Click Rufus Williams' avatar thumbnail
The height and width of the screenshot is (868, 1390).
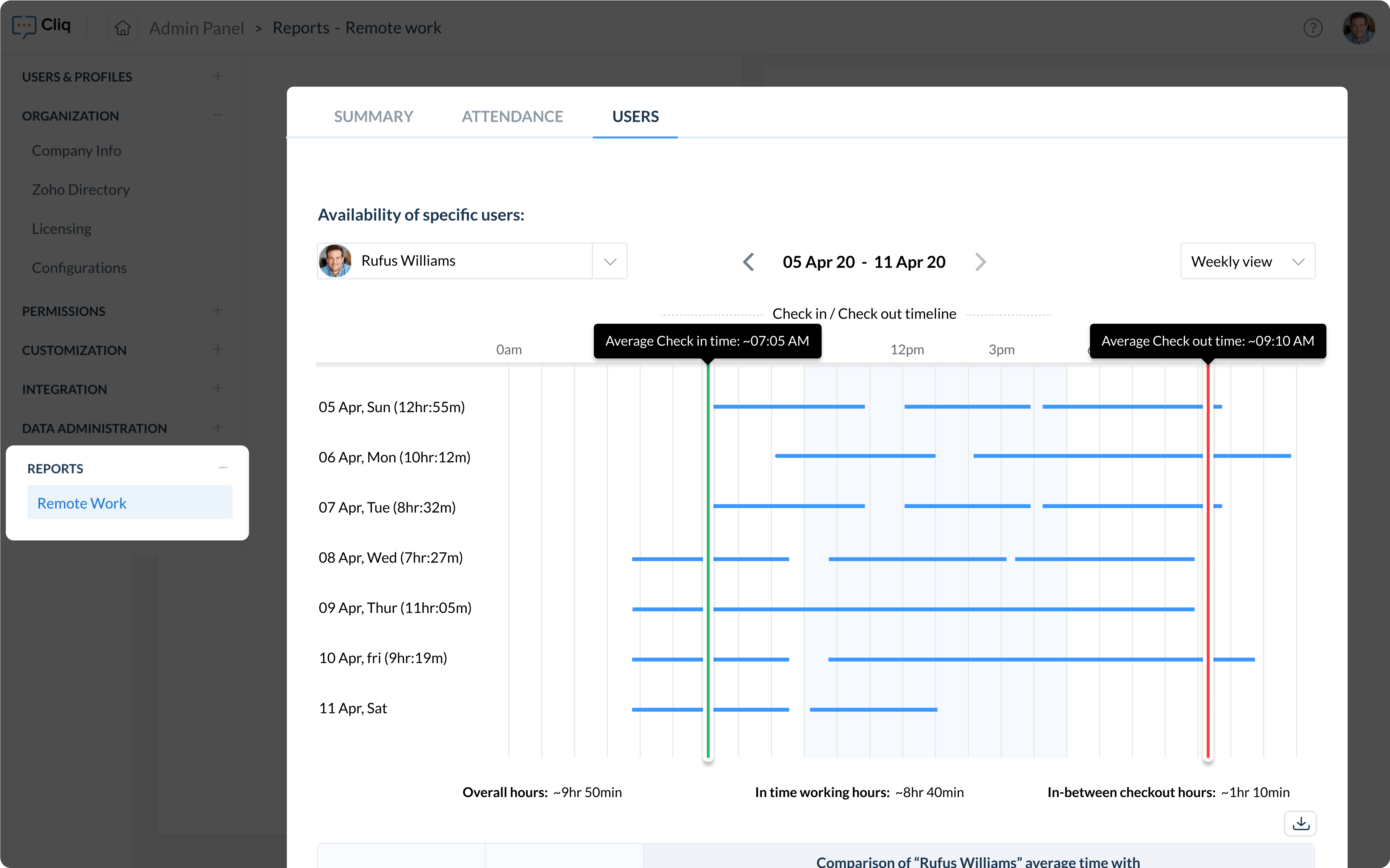pyautogui.click(x=335, y=261)
